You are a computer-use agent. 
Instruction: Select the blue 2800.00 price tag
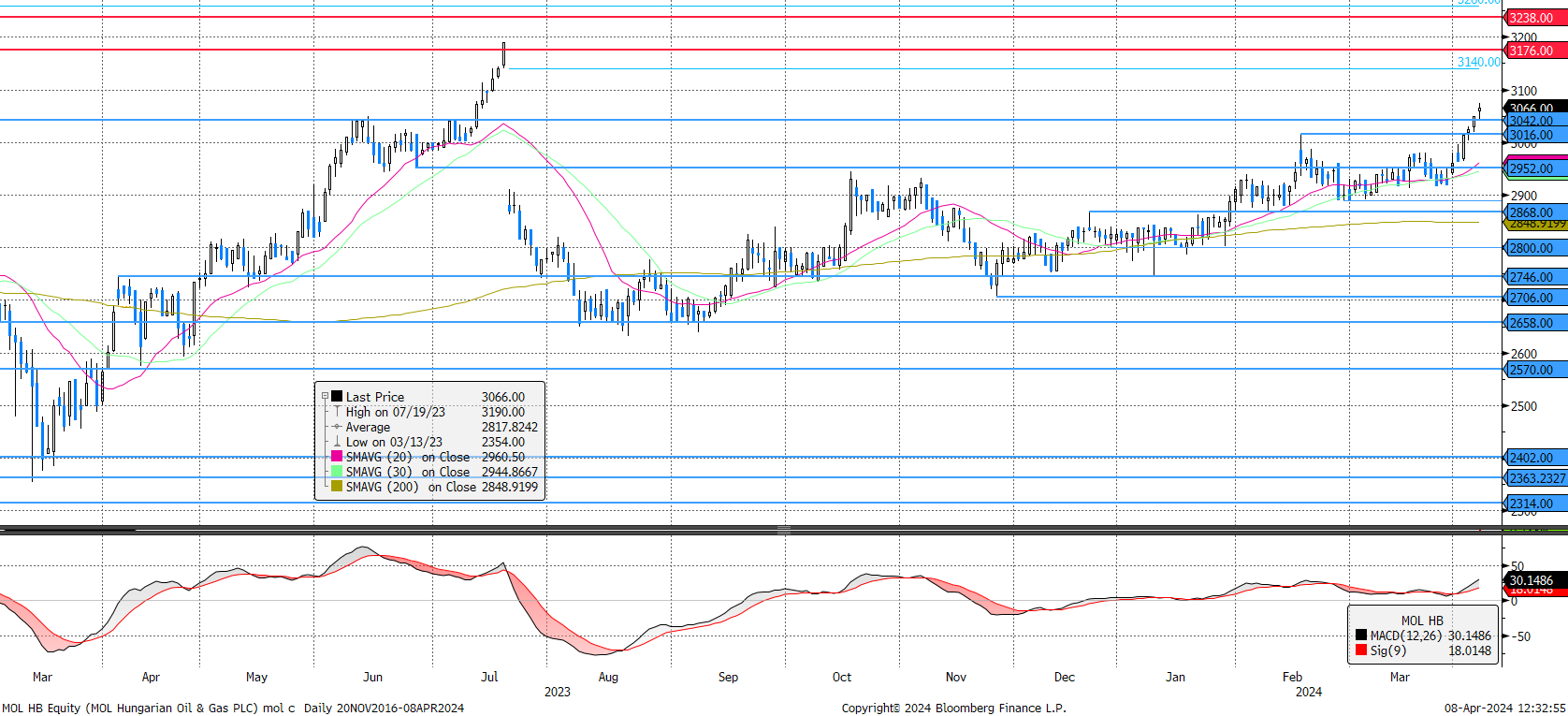(x=1535, y=248)
